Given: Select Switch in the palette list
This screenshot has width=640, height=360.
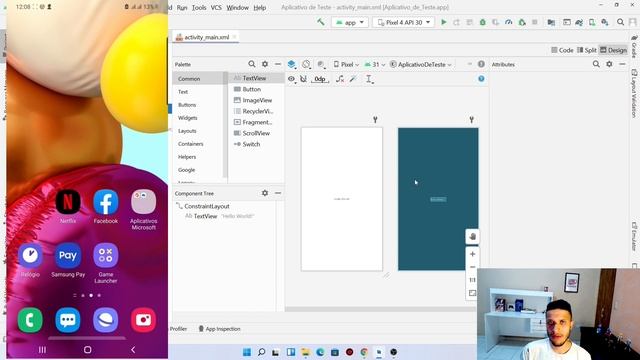Looking at the screenshot, I should [256, 144].
